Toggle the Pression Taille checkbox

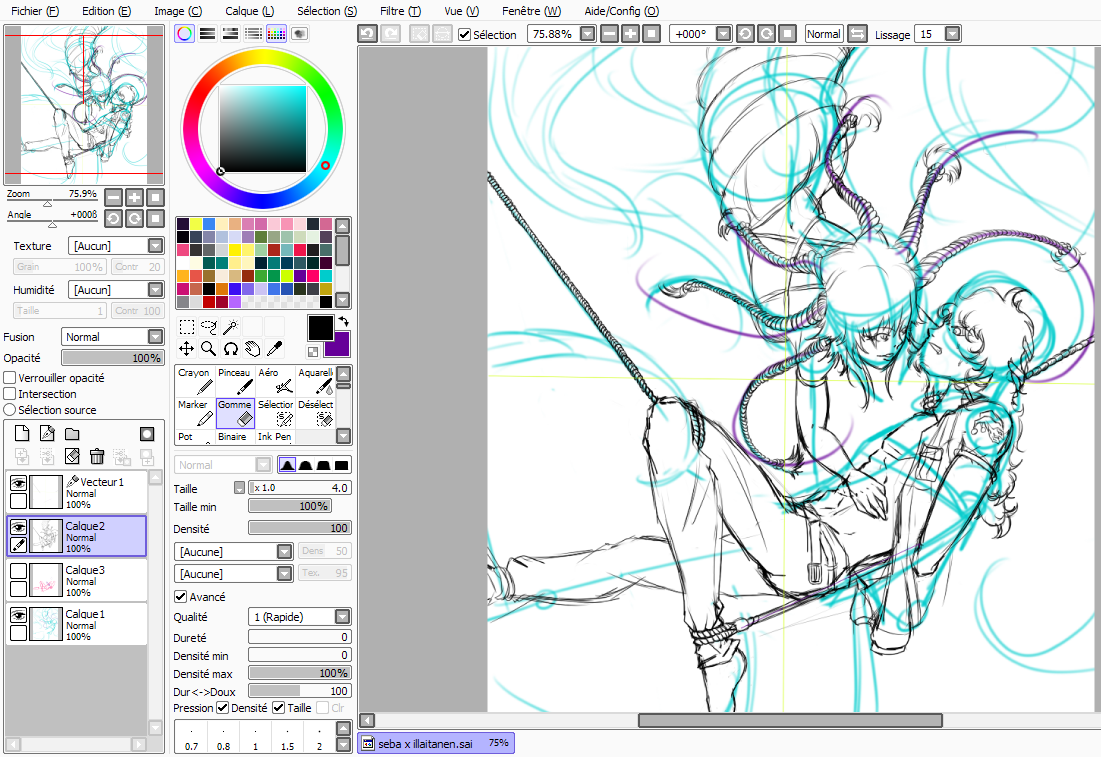coord(279,708)
